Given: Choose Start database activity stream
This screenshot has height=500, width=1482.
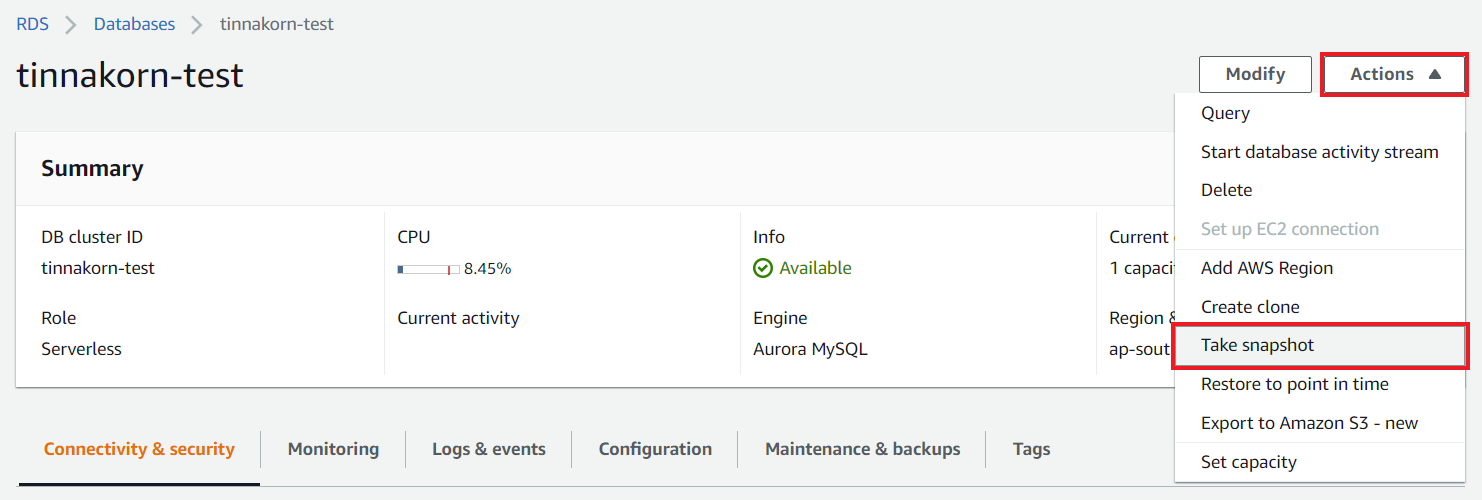Looking at the screenshot, I should (1319, 152).
